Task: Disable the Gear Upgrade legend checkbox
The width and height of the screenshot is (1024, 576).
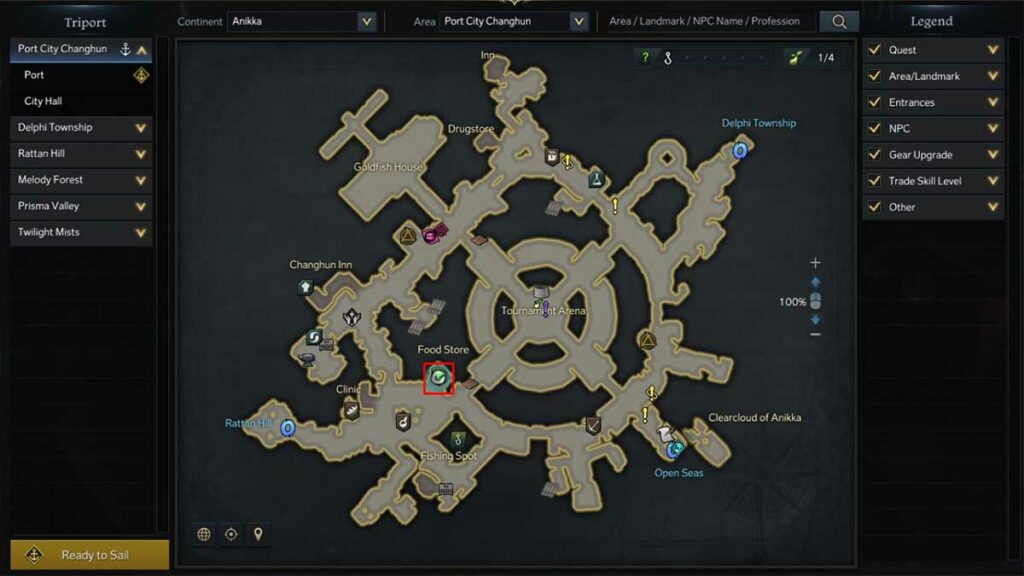Action: point(874,155)
